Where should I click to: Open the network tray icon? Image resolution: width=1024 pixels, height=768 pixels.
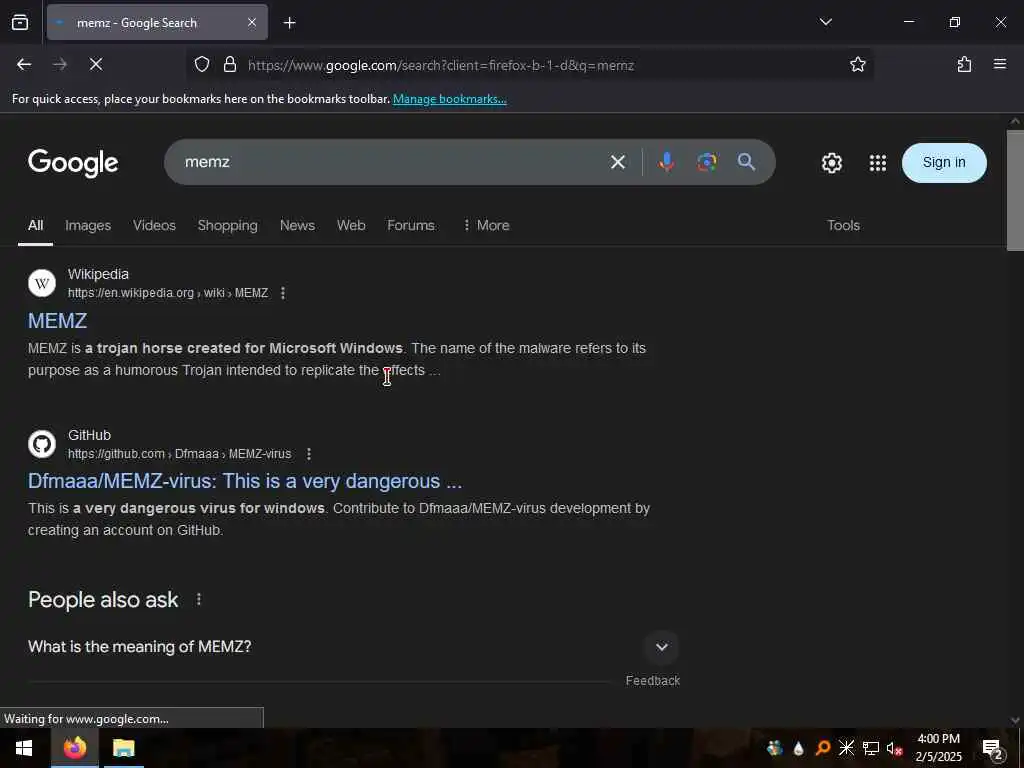[x=871, y=748]
